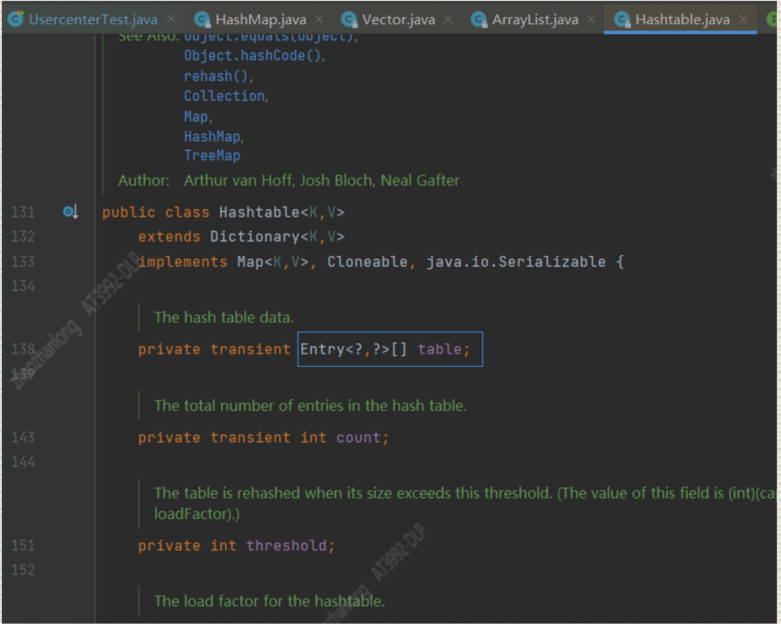Screen dimensions: 781x624
Task: Click the 'The hash table data.' doc comment
Action: tap(224, 317)
